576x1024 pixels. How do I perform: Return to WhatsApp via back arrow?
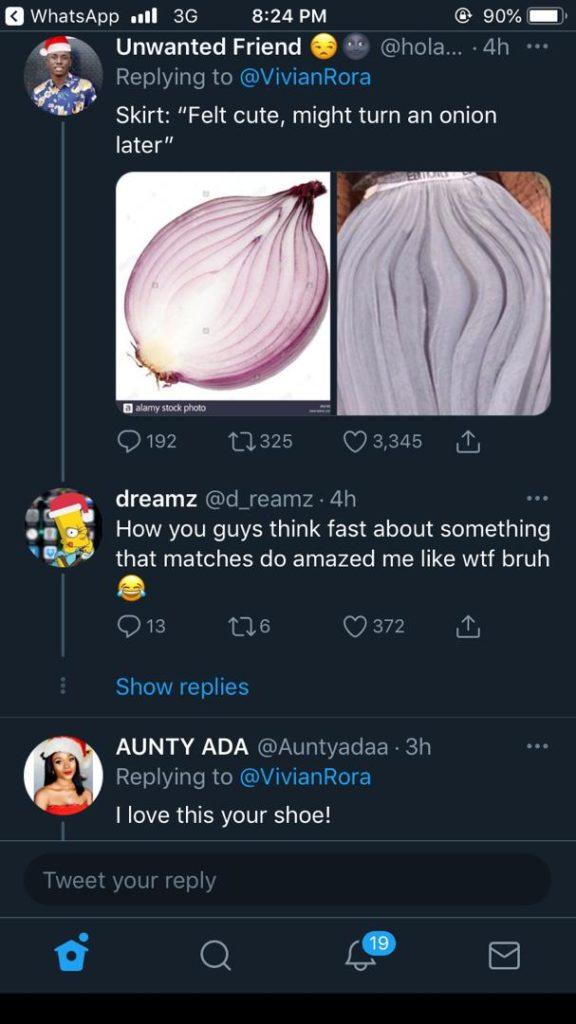pos(14,16)
